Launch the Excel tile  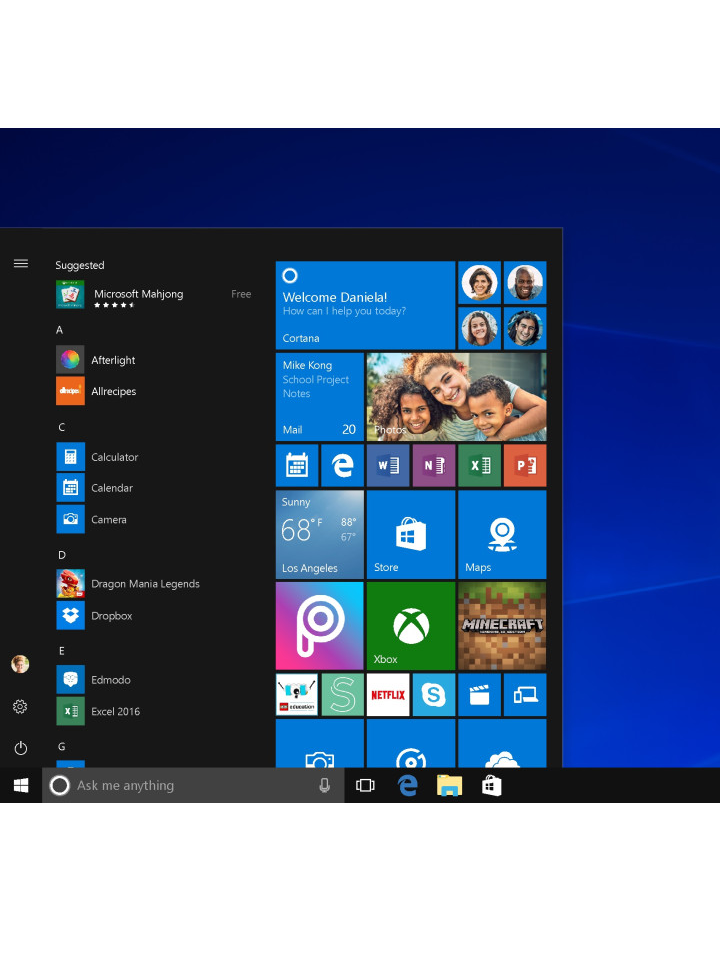click(x=479, y=465)
